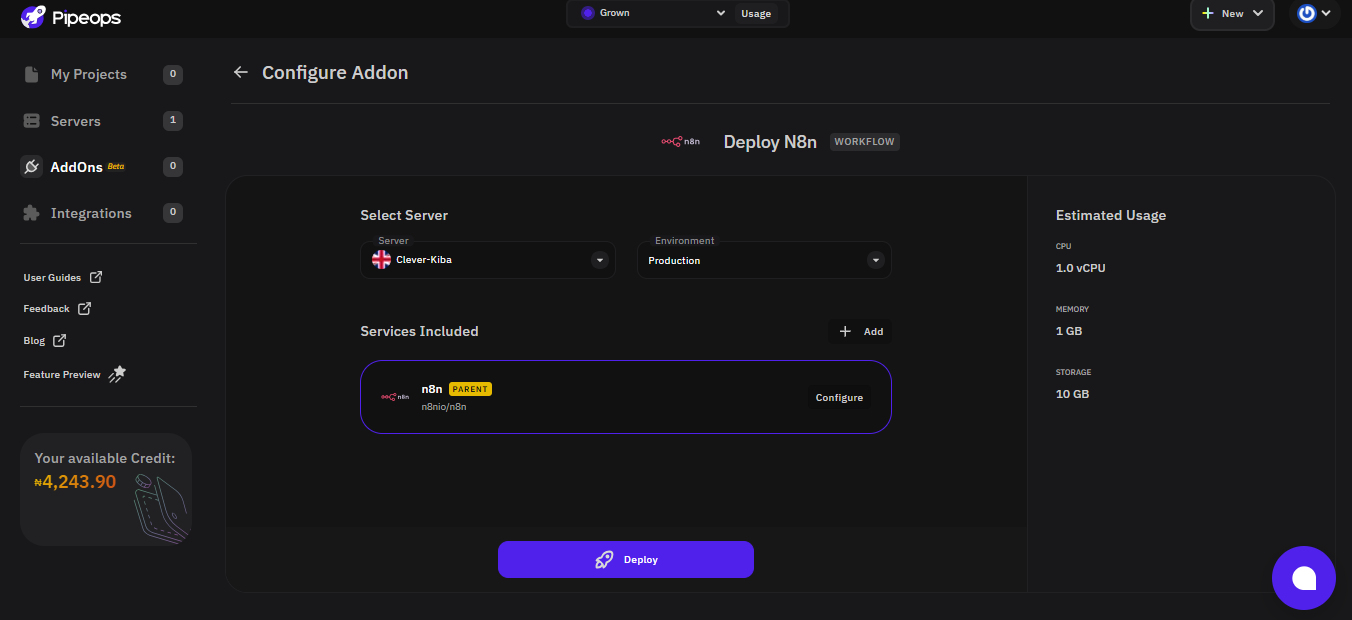This screenshot has height=620, width=1352.
Task: Click the User Guides external link icon
Action: tap(96, 277)
